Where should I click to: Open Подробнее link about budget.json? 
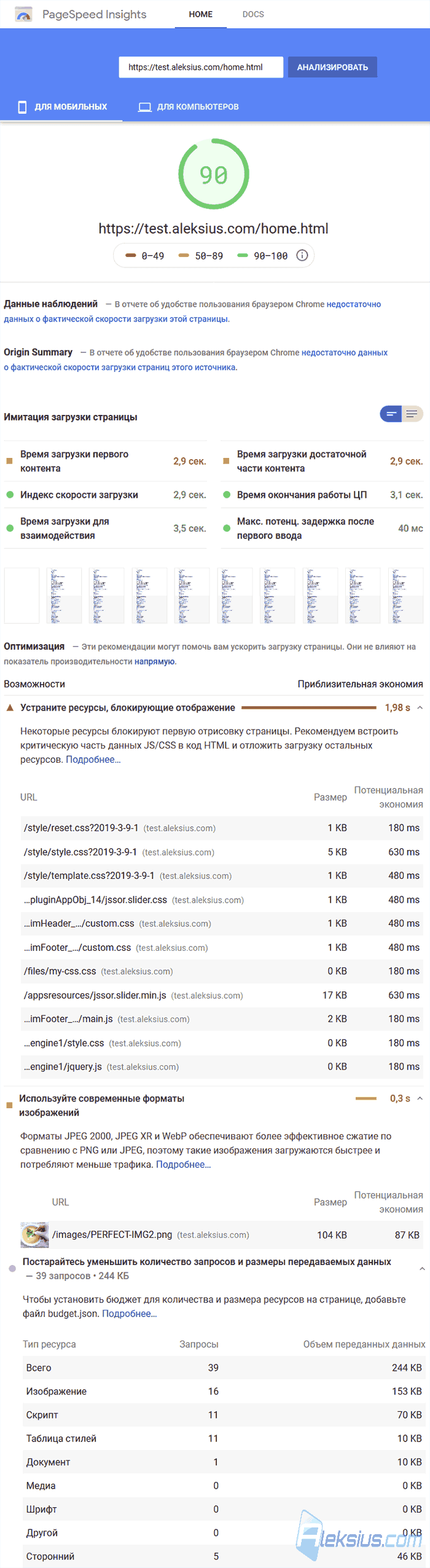click(x=130, y=1313)
